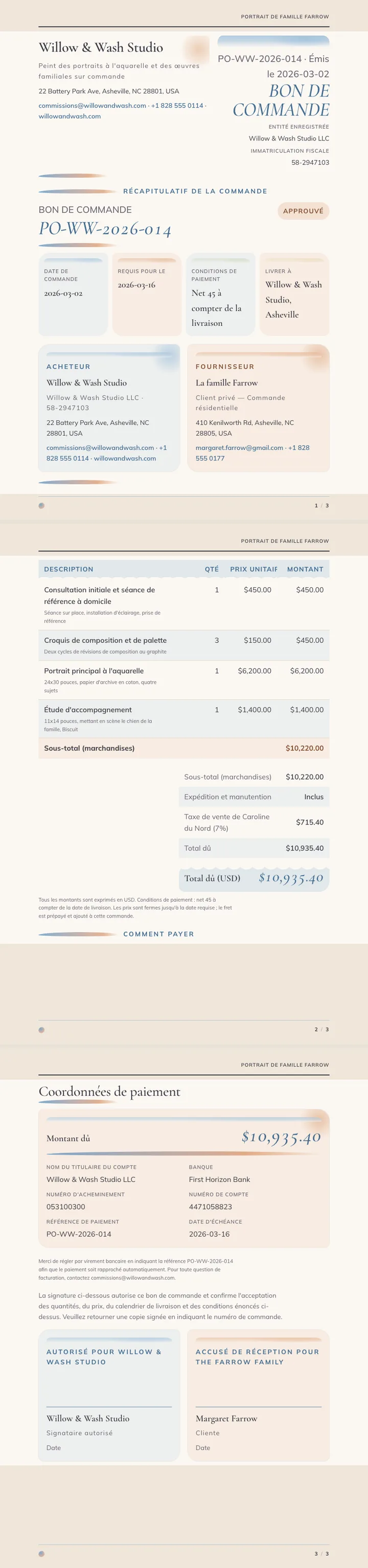Click the Fournisseur panel title

coord(225,367)
